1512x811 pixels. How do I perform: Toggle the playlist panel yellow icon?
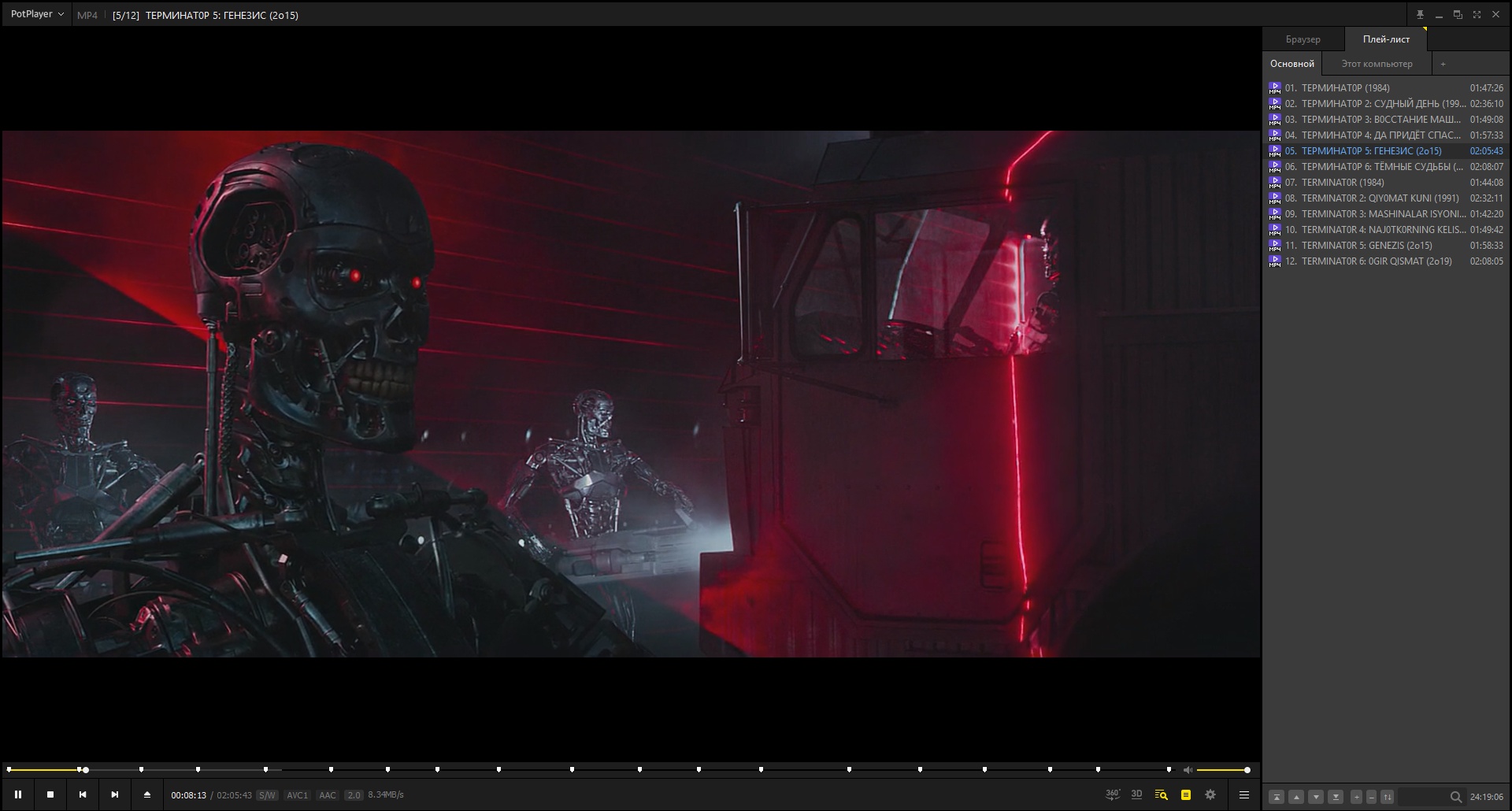click(x=1186, y=794)
